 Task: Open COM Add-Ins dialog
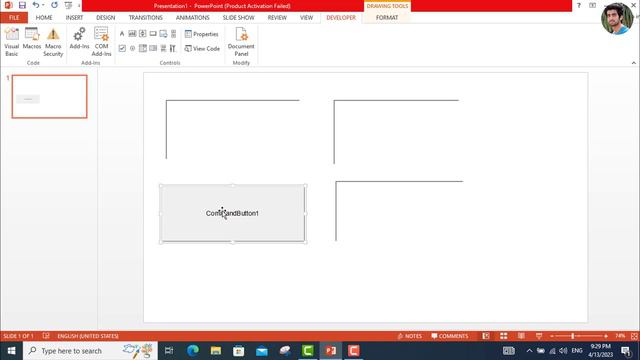[x=101, y=42]
